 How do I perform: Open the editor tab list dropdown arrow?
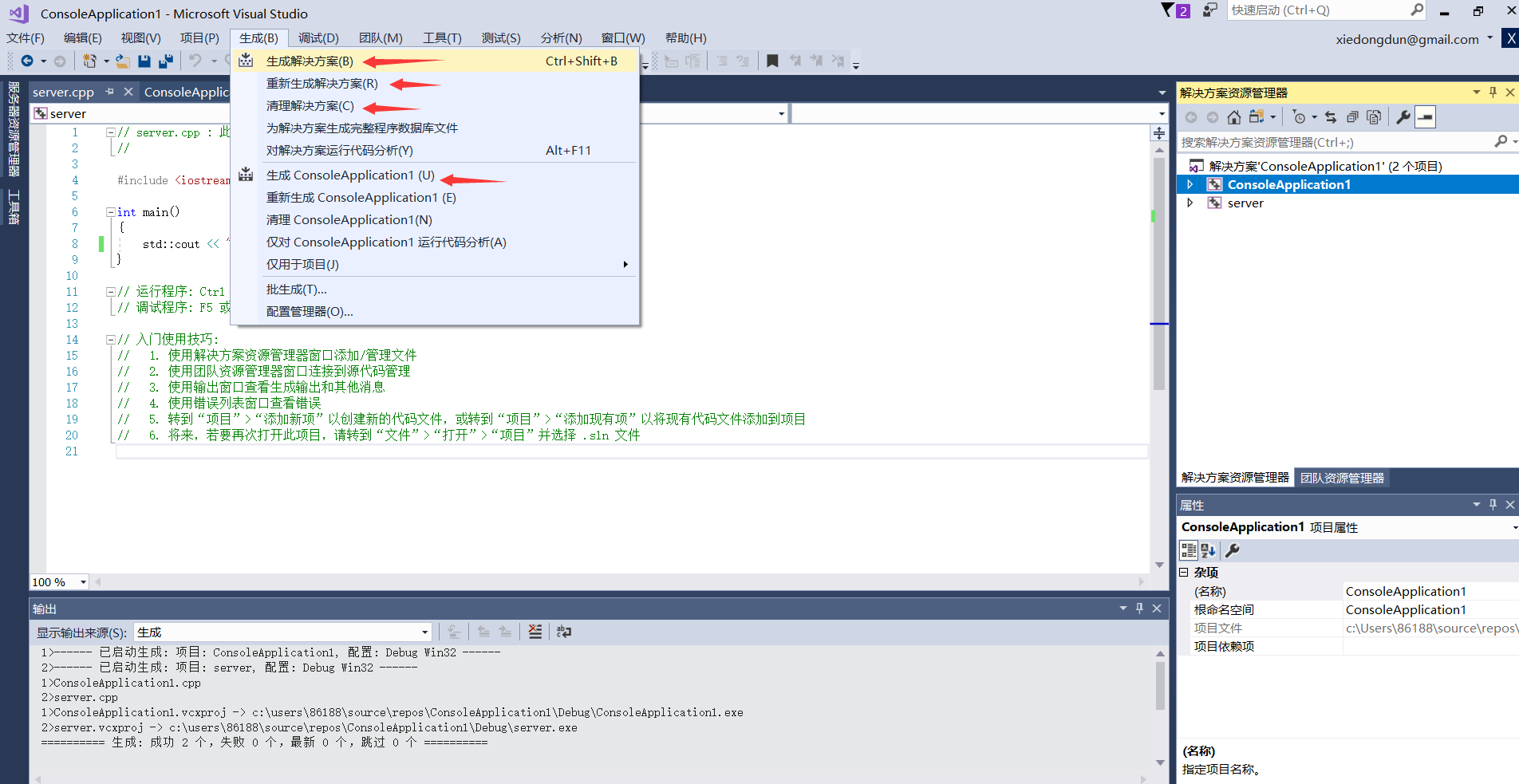(1162, 93)
